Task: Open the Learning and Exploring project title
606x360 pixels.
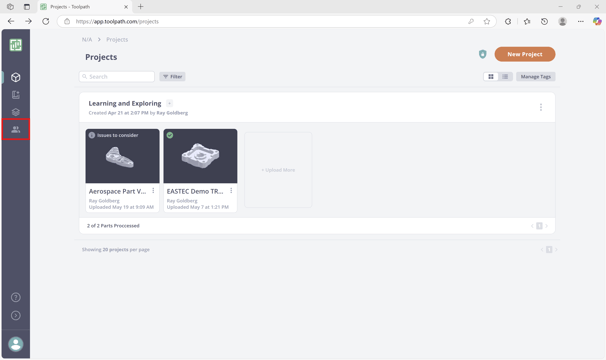Action: (125, 103)
